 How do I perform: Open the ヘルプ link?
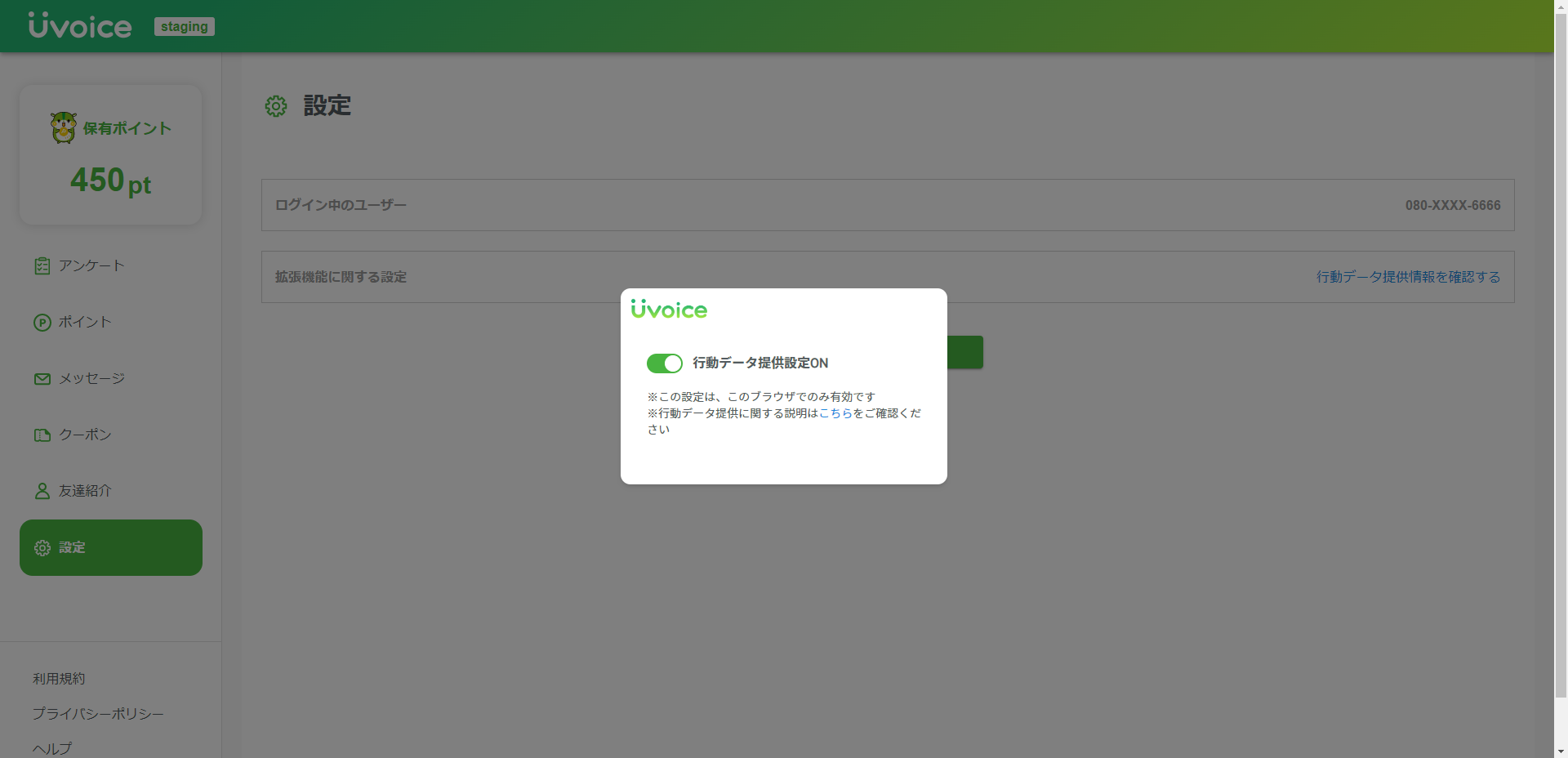point(52,748)
